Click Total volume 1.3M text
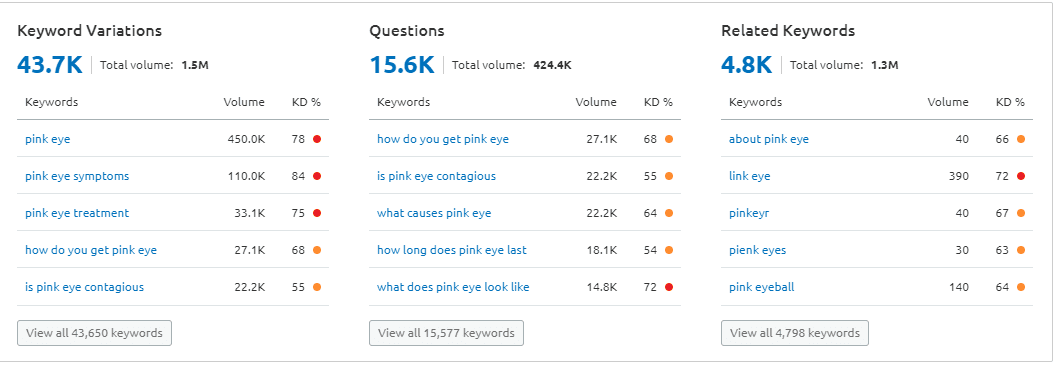 [x=844, y=65]
